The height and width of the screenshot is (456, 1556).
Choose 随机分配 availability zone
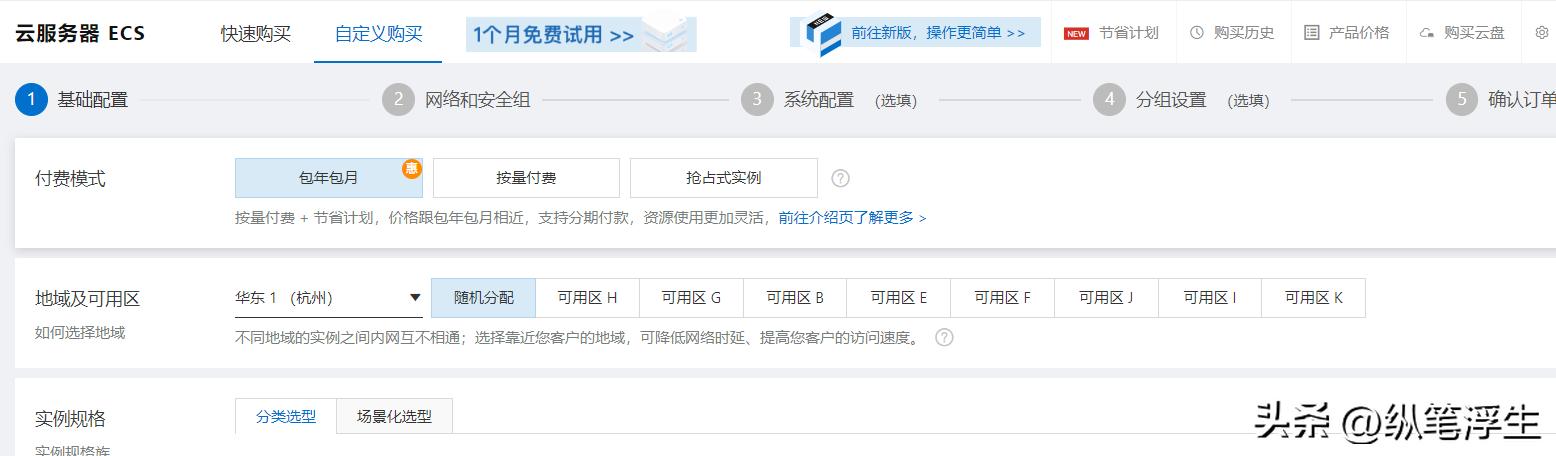(484, 298)
